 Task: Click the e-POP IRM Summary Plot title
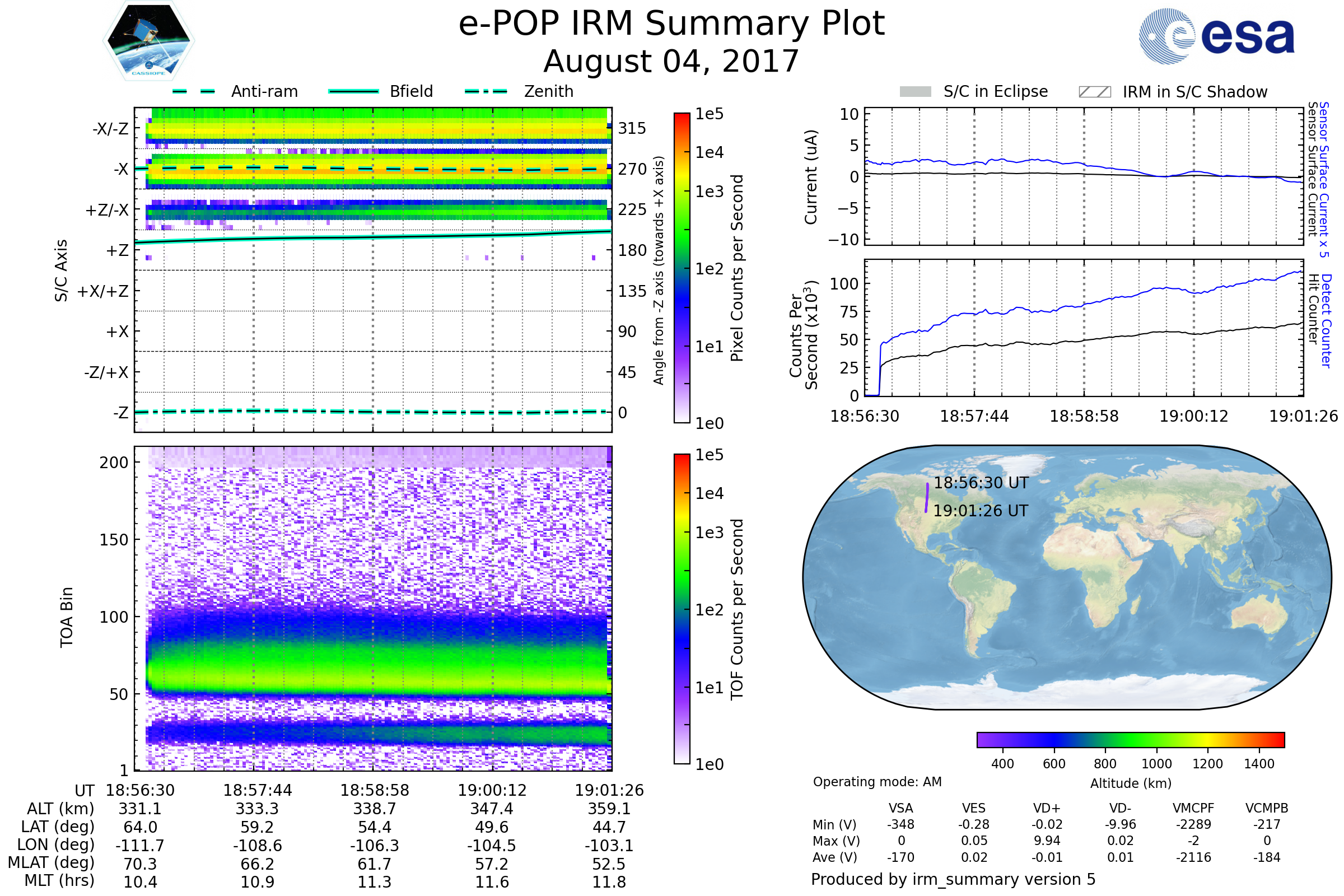[x=671, y=24]
